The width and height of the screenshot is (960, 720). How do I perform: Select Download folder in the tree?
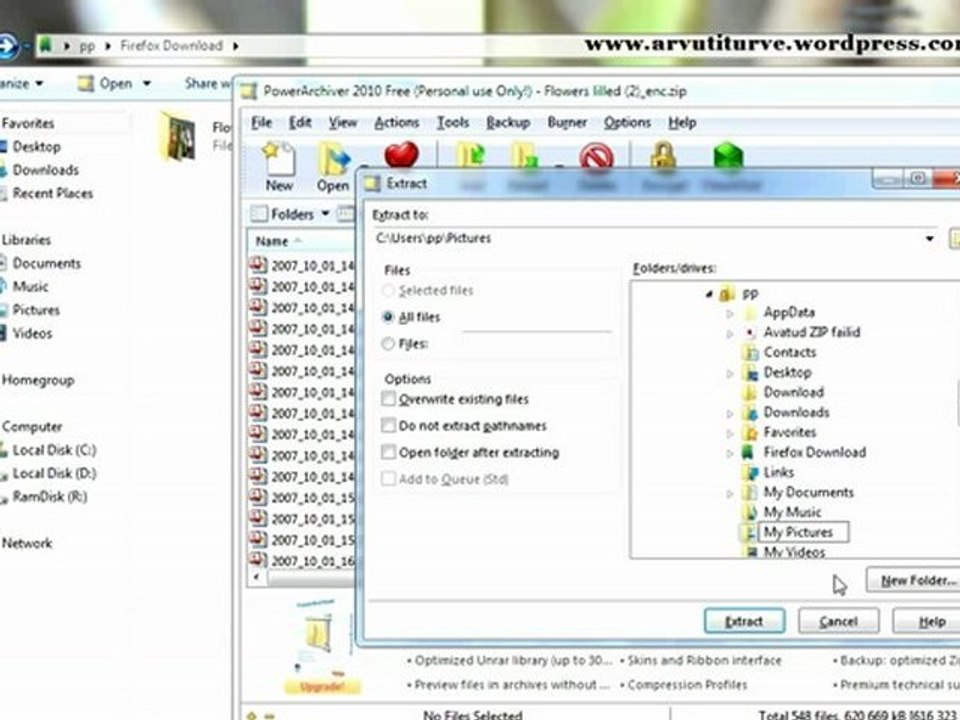[793, 392]
